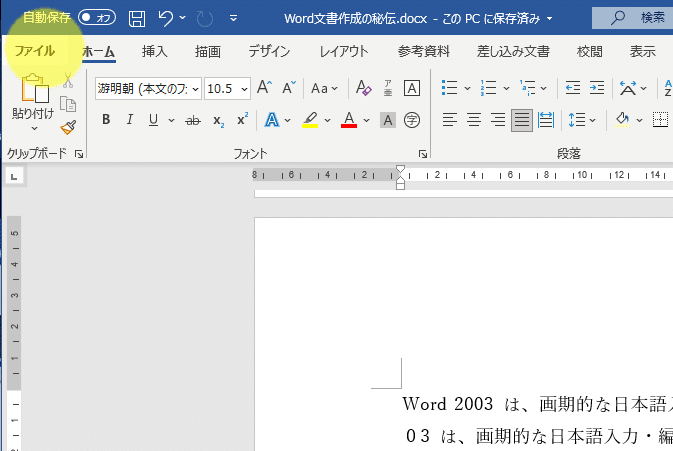Open the レイアウト tab
This screenshot has width=673, height=451.
343,51
